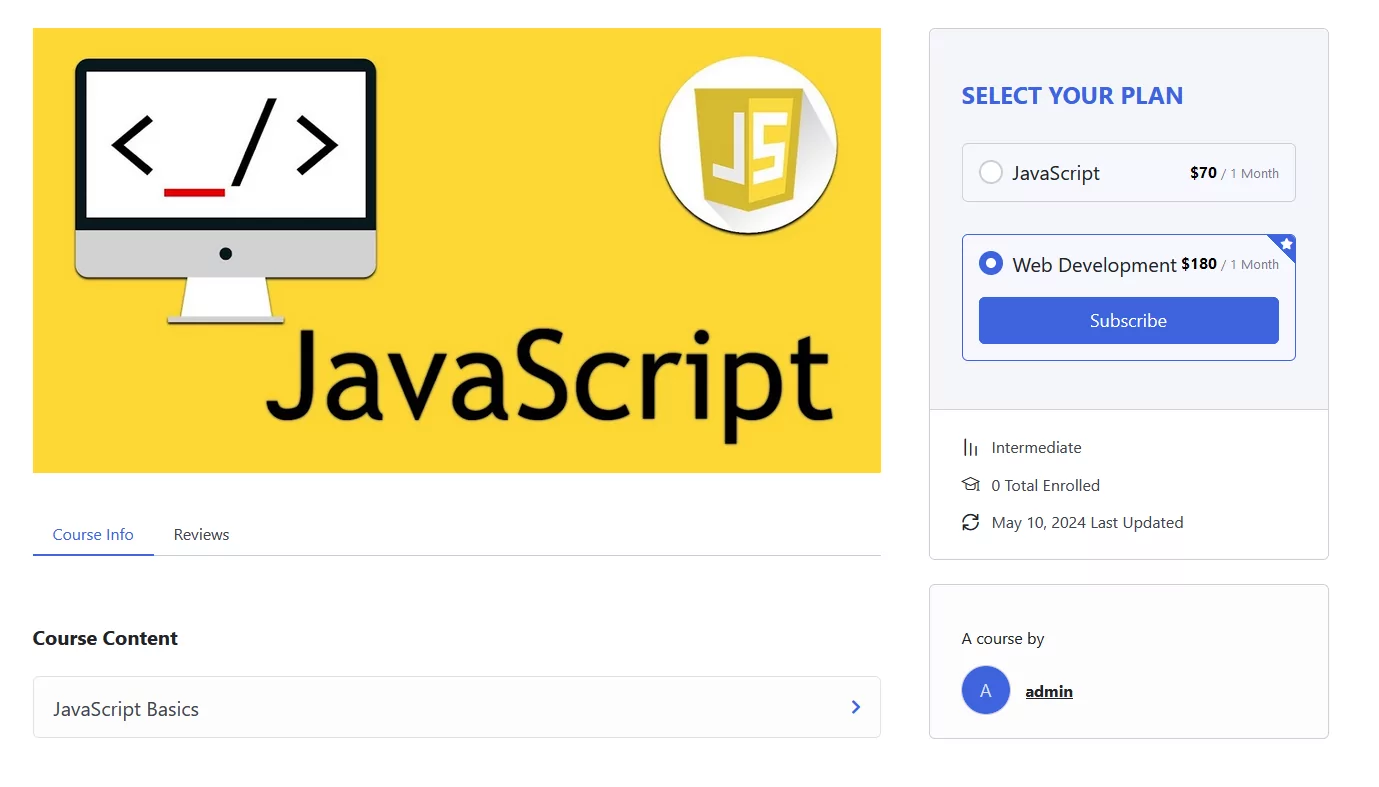
Task: Select the JavaScript plan radio button
Action: (990, 172)
